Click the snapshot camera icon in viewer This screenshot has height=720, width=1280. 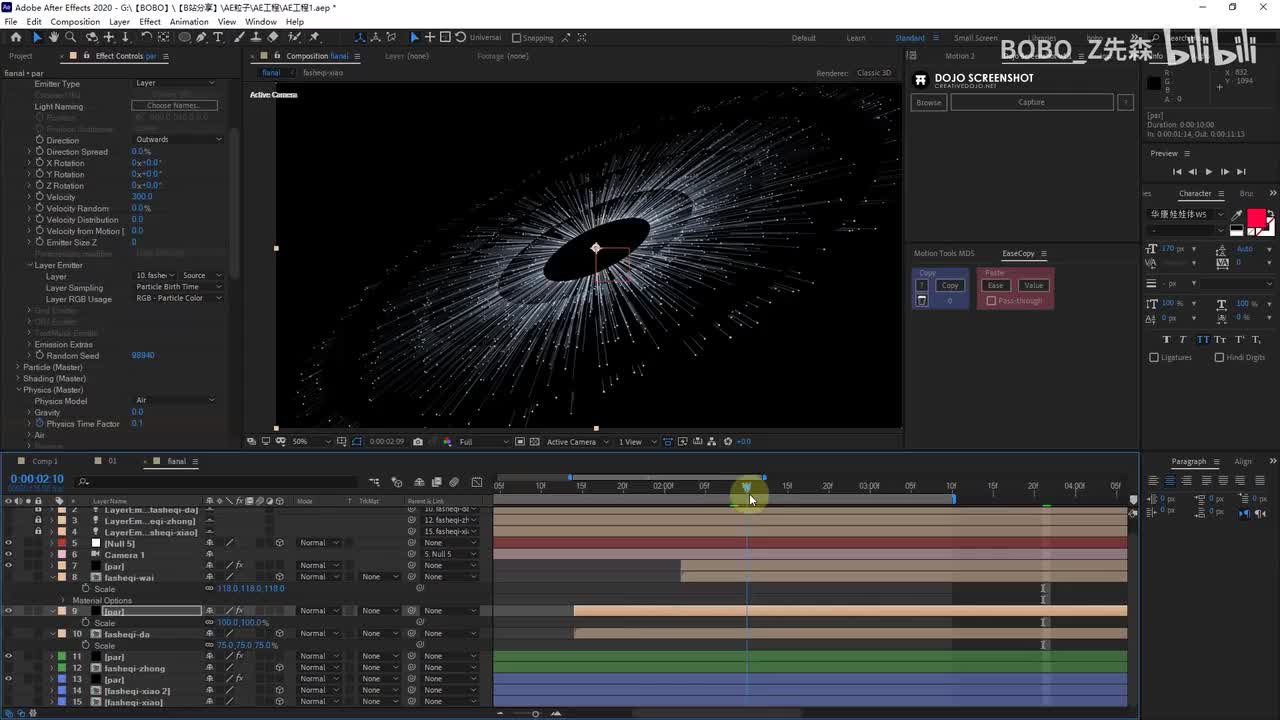tap(418, 442)
